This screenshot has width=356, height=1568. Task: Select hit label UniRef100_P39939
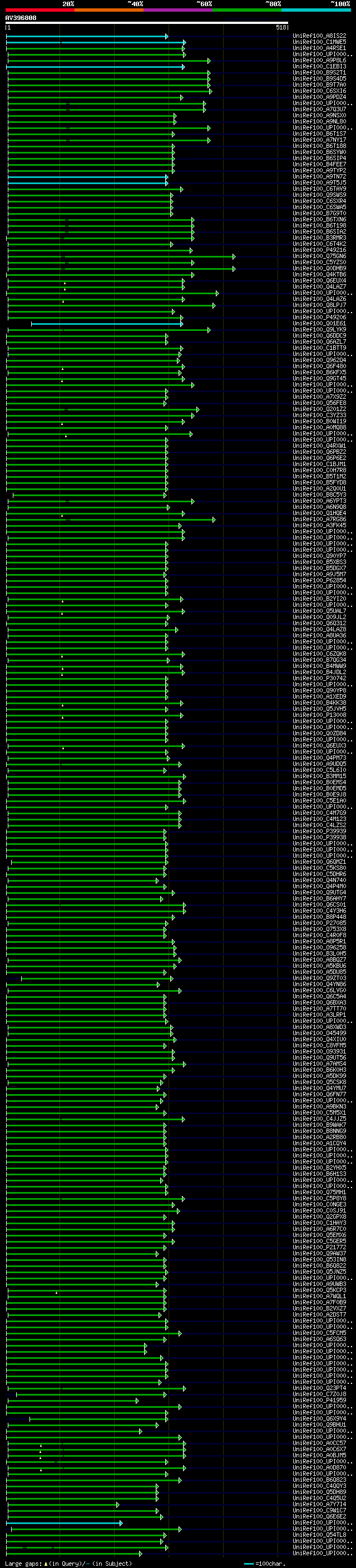click(x=319, y=832)
